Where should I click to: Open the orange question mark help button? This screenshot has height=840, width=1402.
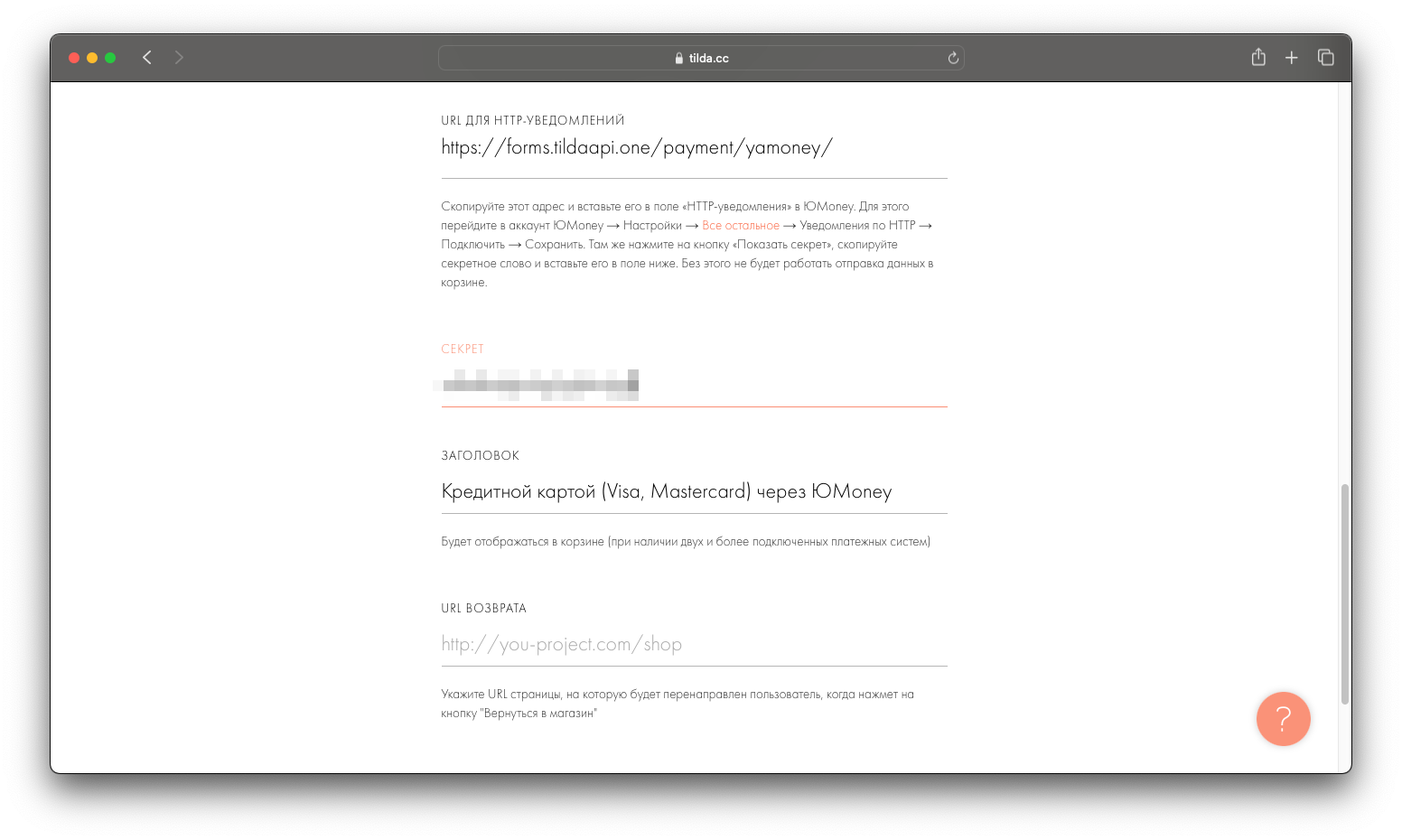click(x=1283, y=719)
